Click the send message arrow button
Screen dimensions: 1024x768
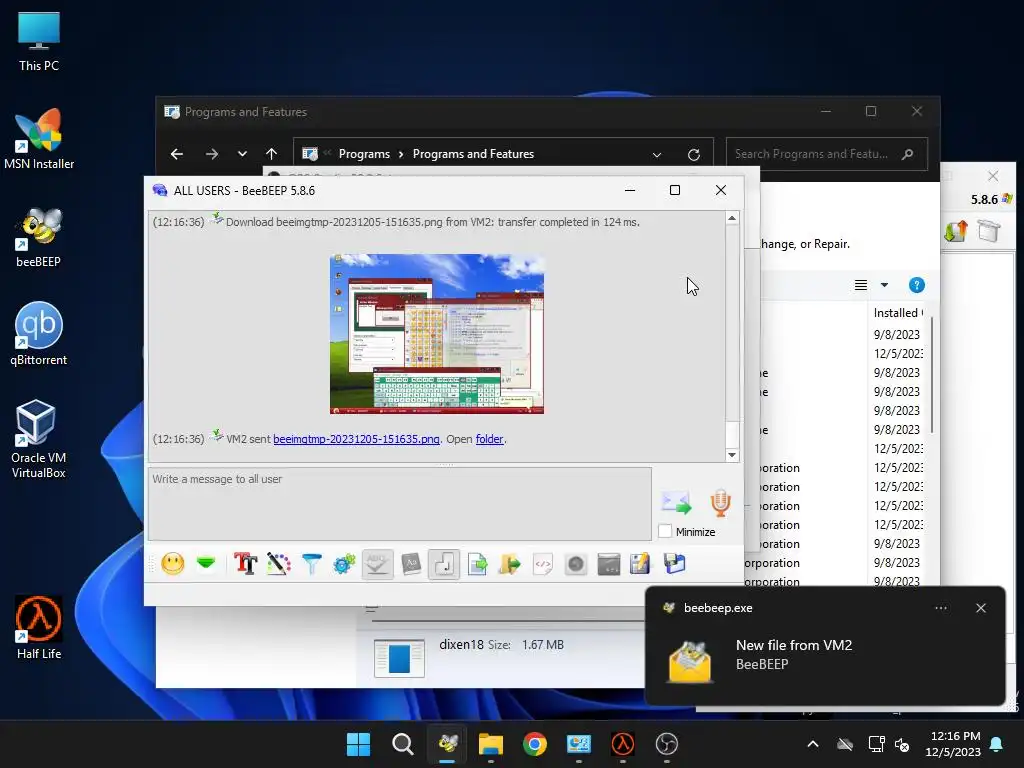[x=676, y=502]
